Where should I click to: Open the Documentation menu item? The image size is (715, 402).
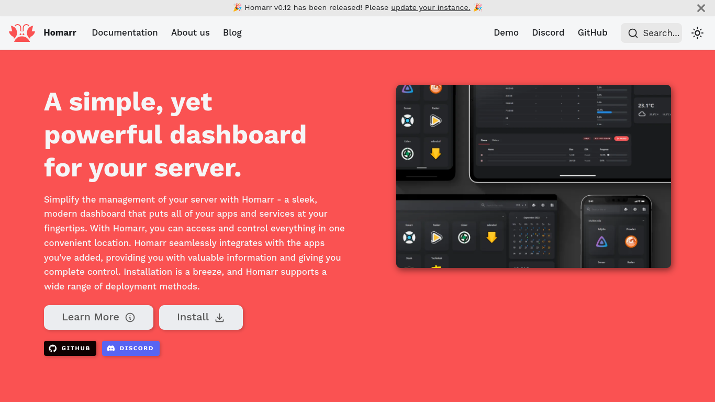point(124,33)
